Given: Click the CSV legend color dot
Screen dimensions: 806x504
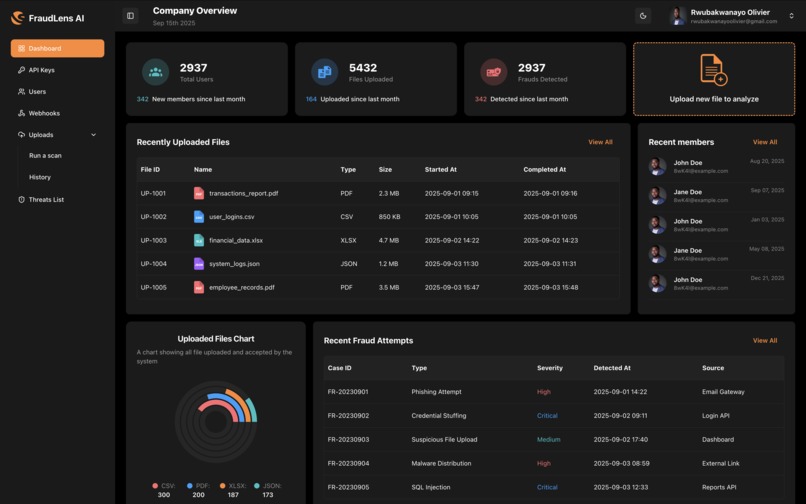Looking at the screenshot, I should [x=155, y=485].
